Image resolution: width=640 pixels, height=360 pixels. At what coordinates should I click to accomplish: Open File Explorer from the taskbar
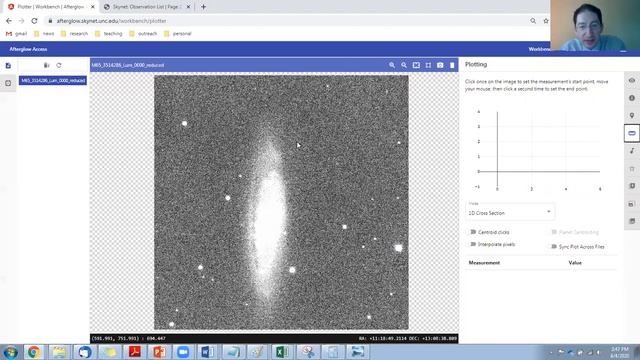[59, 352]
